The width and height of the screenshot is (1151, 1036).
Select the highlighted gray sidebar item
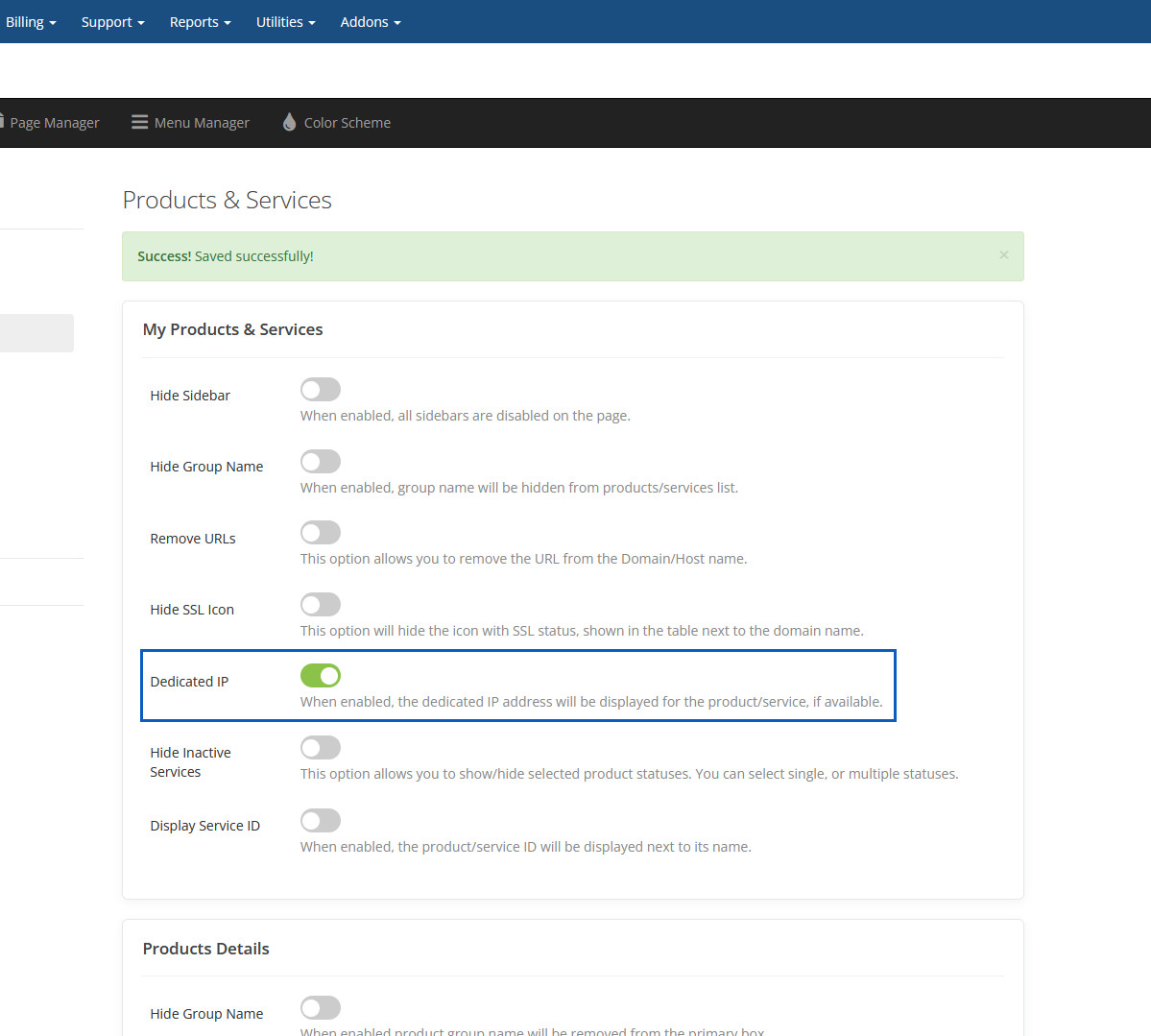pos(36,333)
